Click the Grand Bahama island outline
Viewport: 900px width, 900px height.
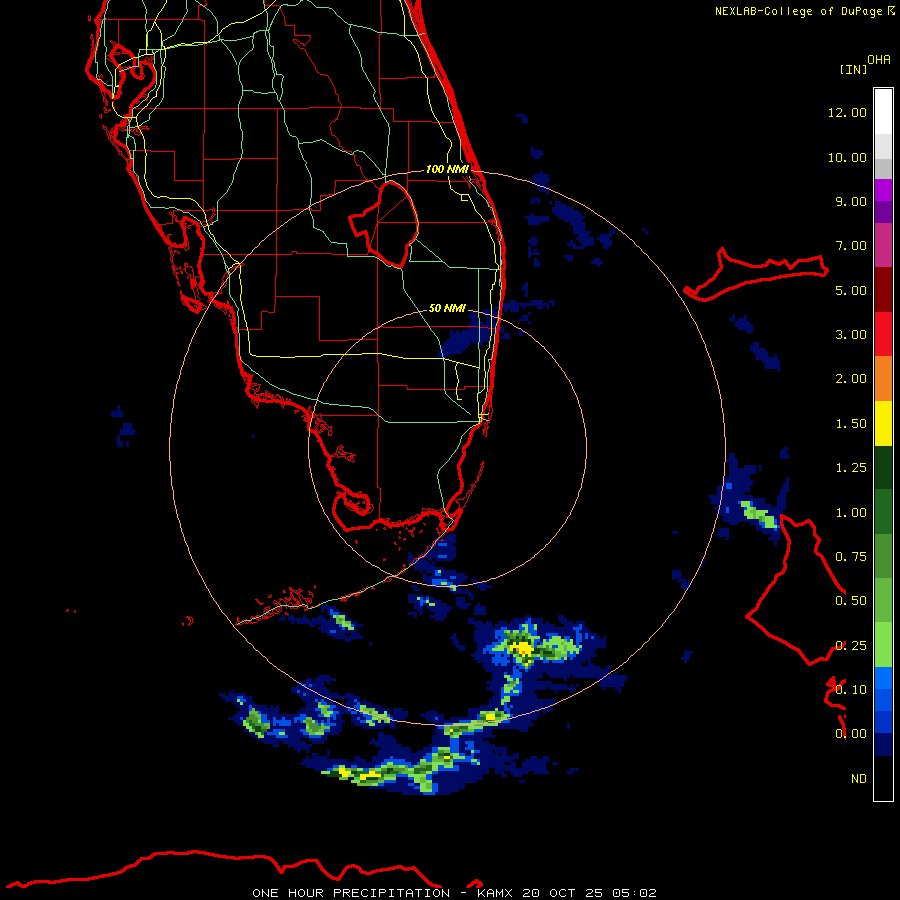pos(755,274)
